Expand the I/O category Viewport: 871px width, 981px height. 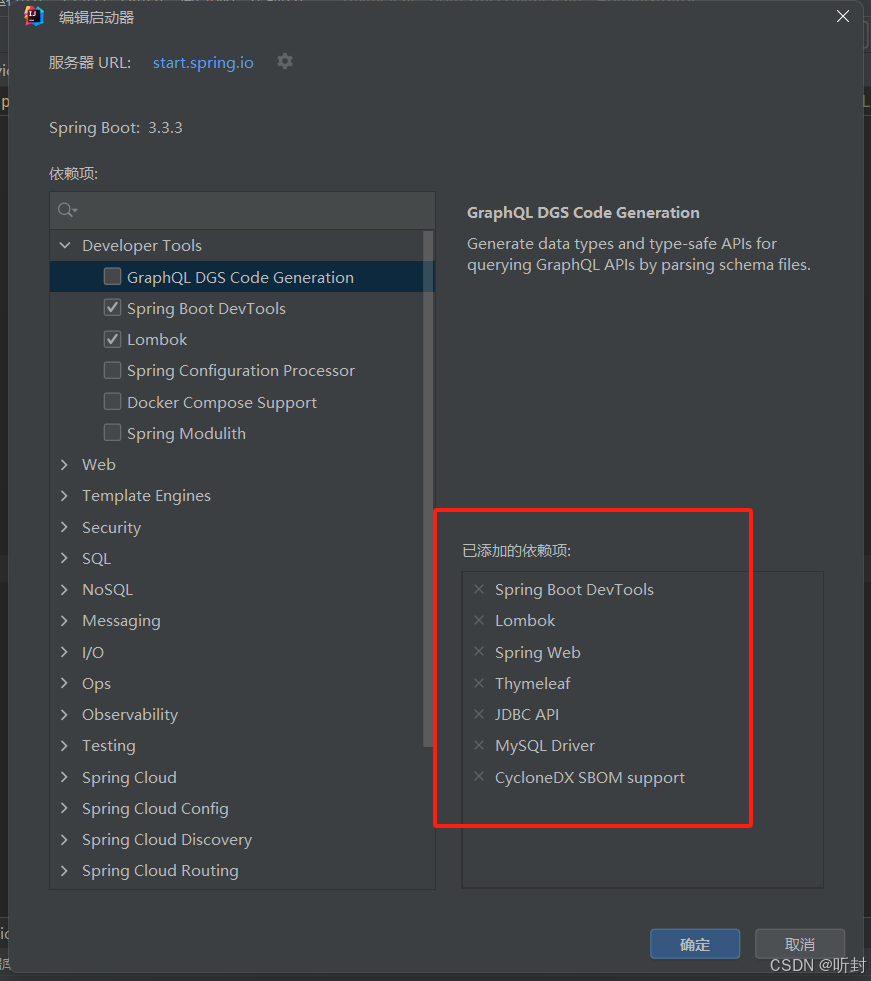[x=64, y=652]
